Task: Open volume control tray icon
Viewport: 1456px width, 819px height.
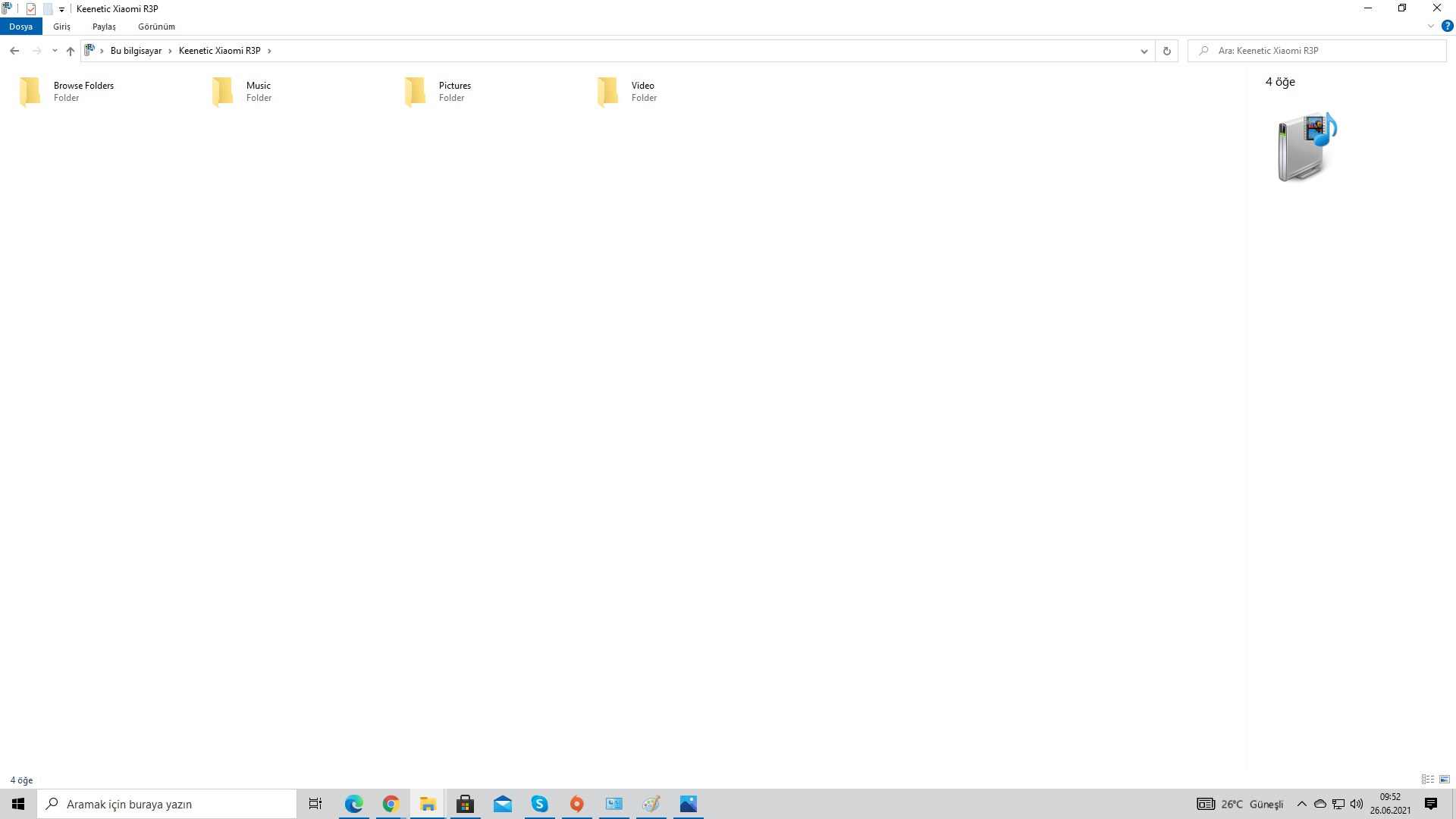Action: (1357, 804)
